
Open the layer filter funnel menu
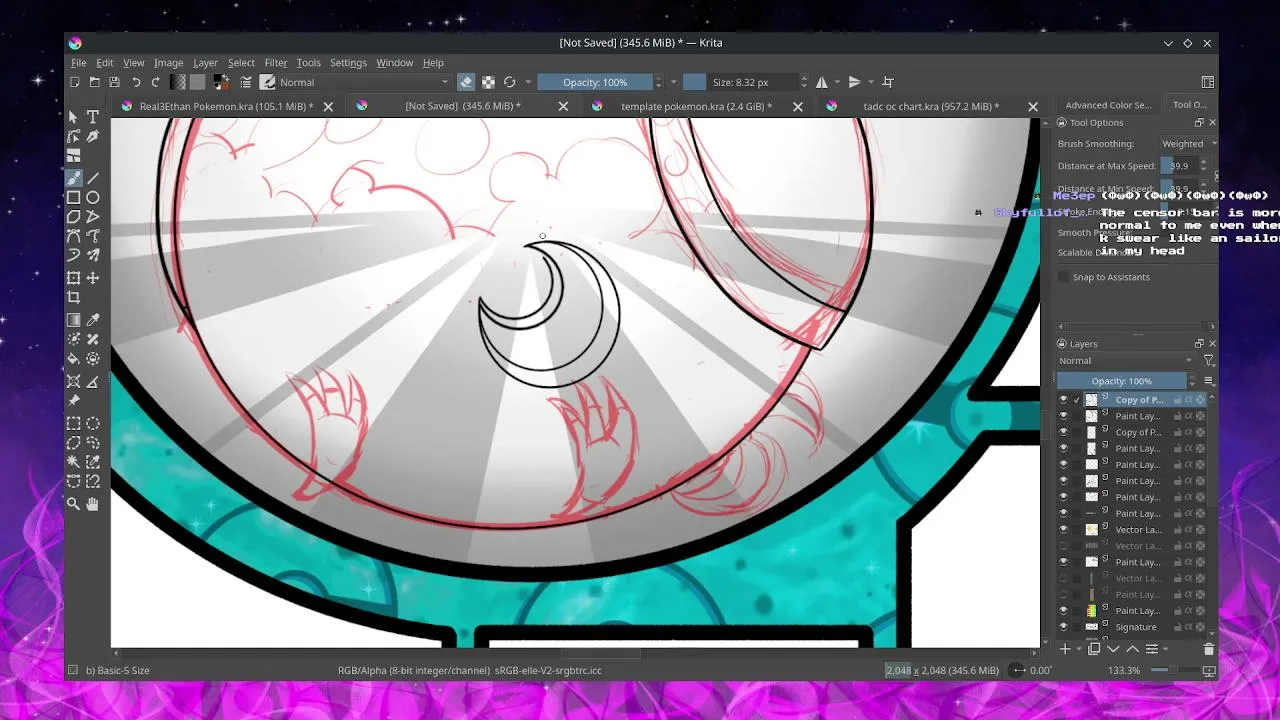pos(1208,361)
